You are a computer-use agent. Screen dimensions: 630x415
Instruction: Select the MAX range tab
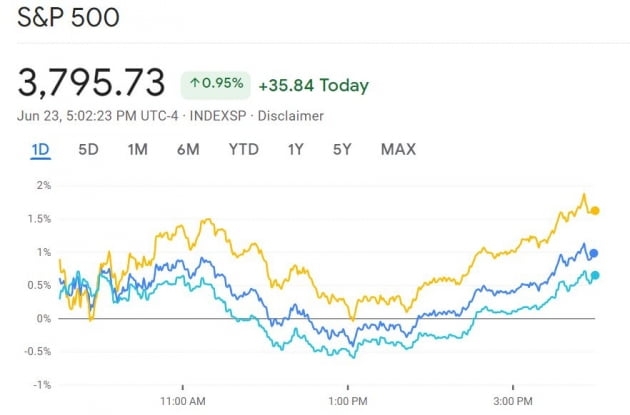click(x=398, y=150)
